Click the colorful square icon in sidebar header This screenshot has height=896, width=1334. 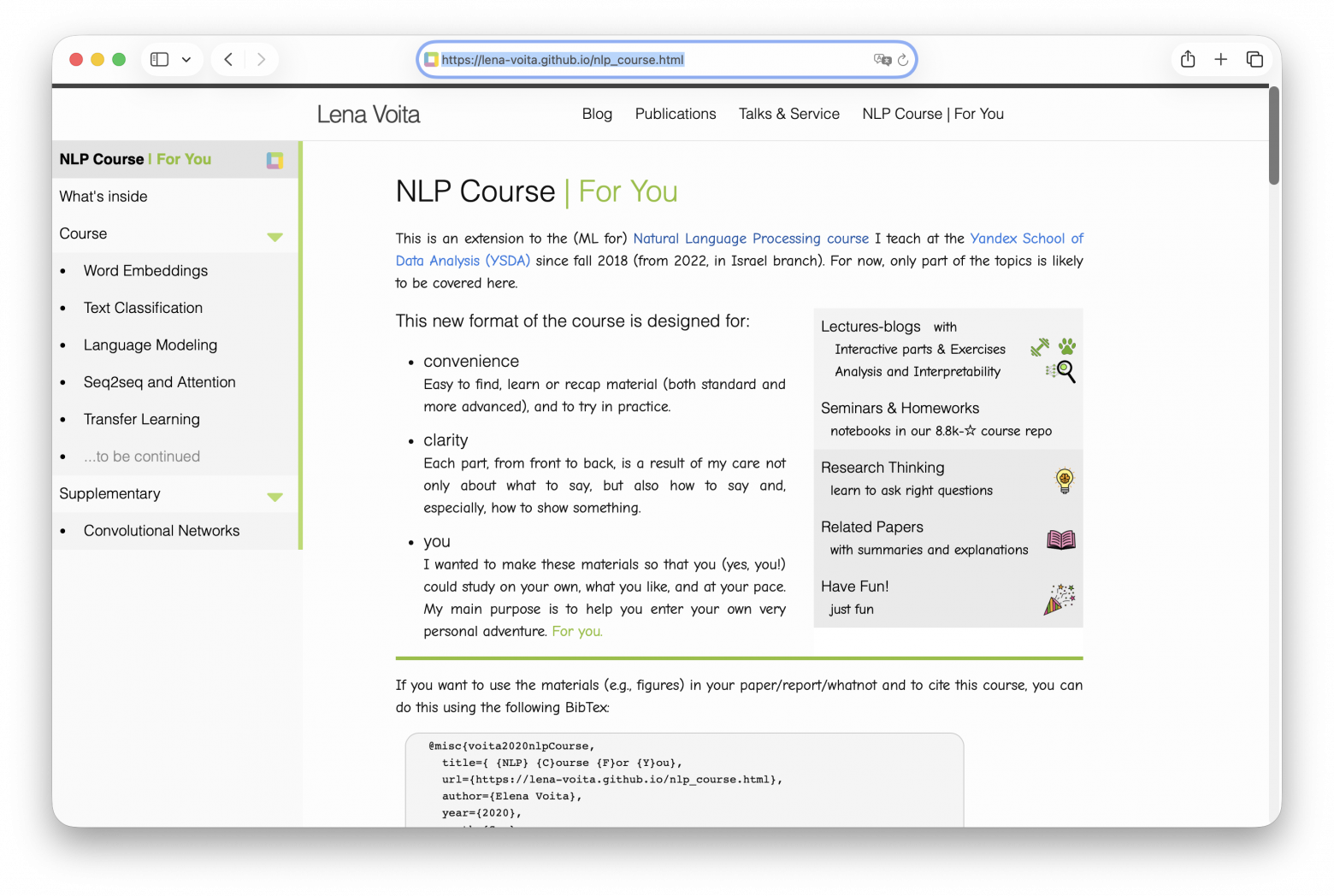click(x=274, y=160)
